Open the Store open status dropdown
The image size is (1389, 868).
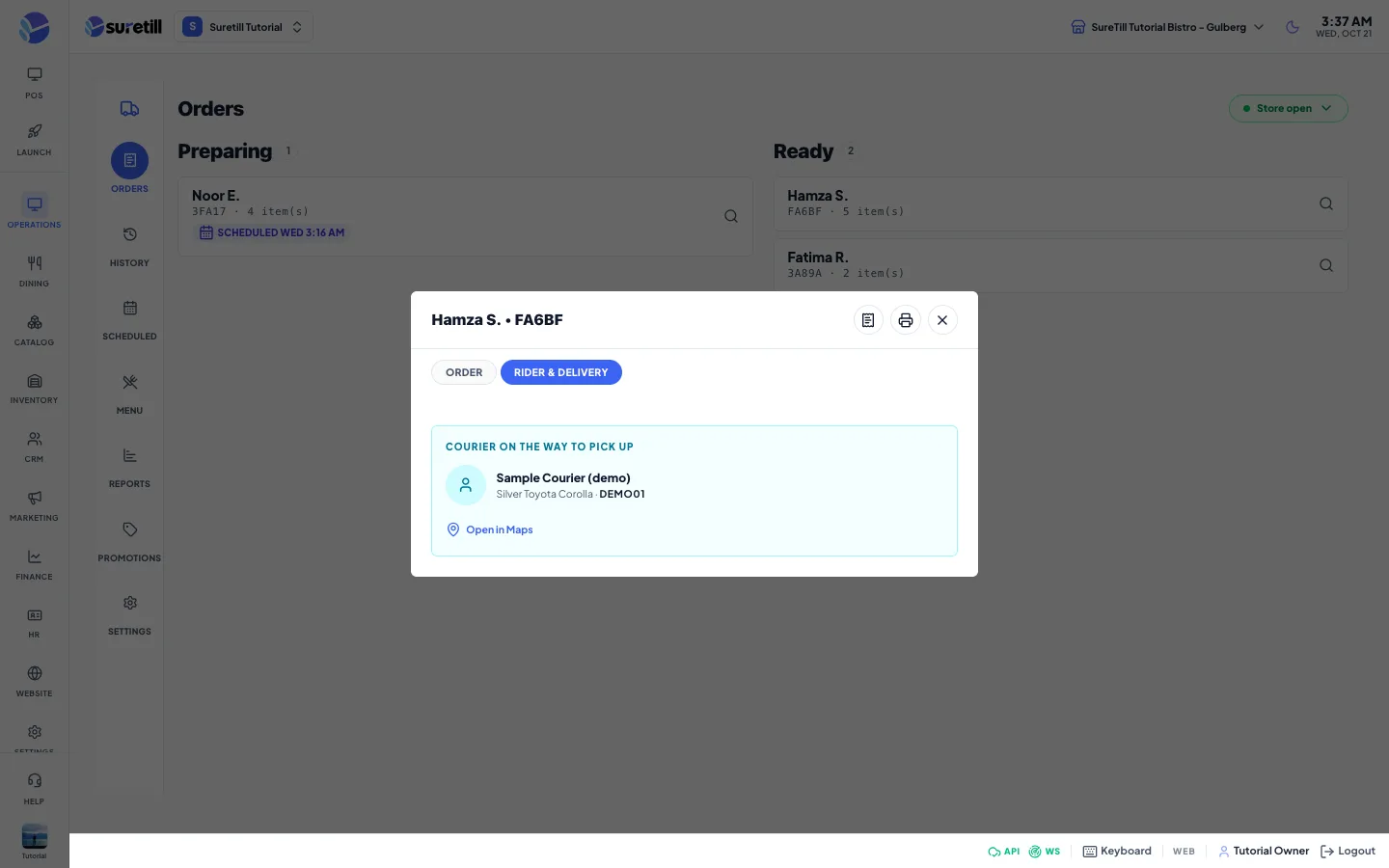(x=1288, y=108)
